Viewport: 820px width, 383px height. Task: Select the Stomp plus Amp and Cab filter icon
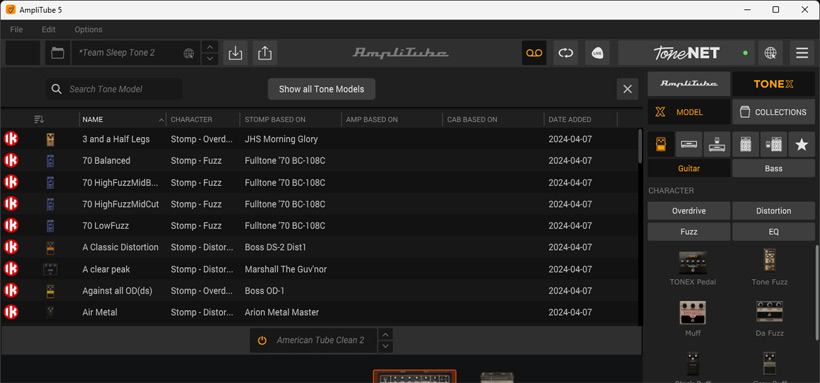coord(773,144)
